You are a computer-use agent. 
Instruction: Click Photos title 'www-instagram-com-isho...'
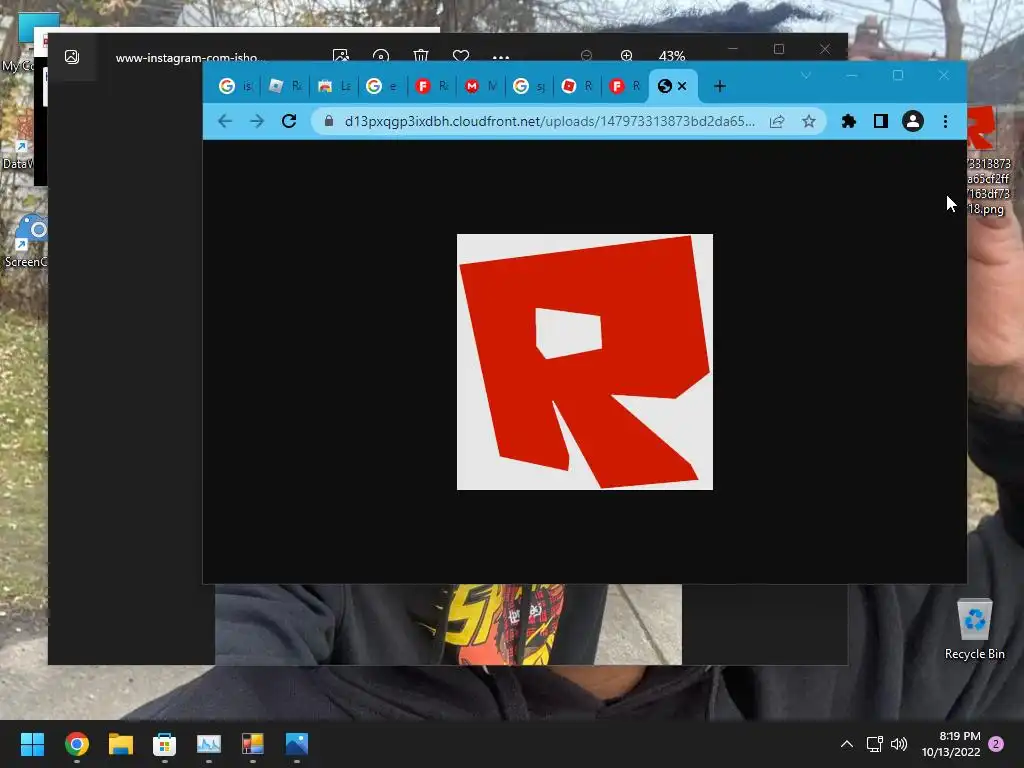[189, 57]
